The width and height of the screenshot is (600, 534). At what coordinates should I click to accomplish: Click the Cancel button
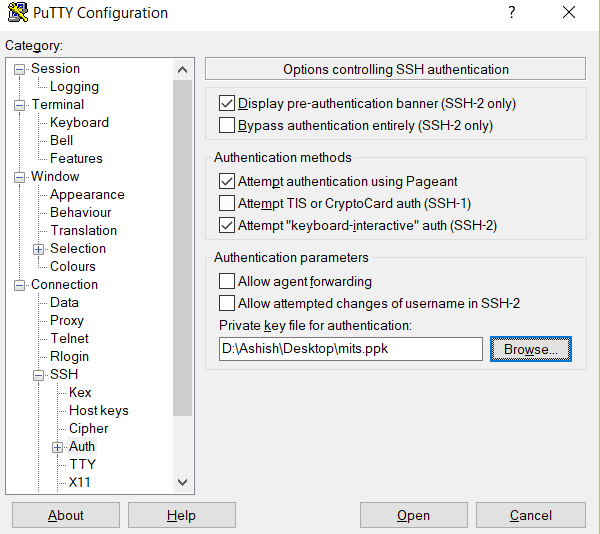(x=531, y=515)
